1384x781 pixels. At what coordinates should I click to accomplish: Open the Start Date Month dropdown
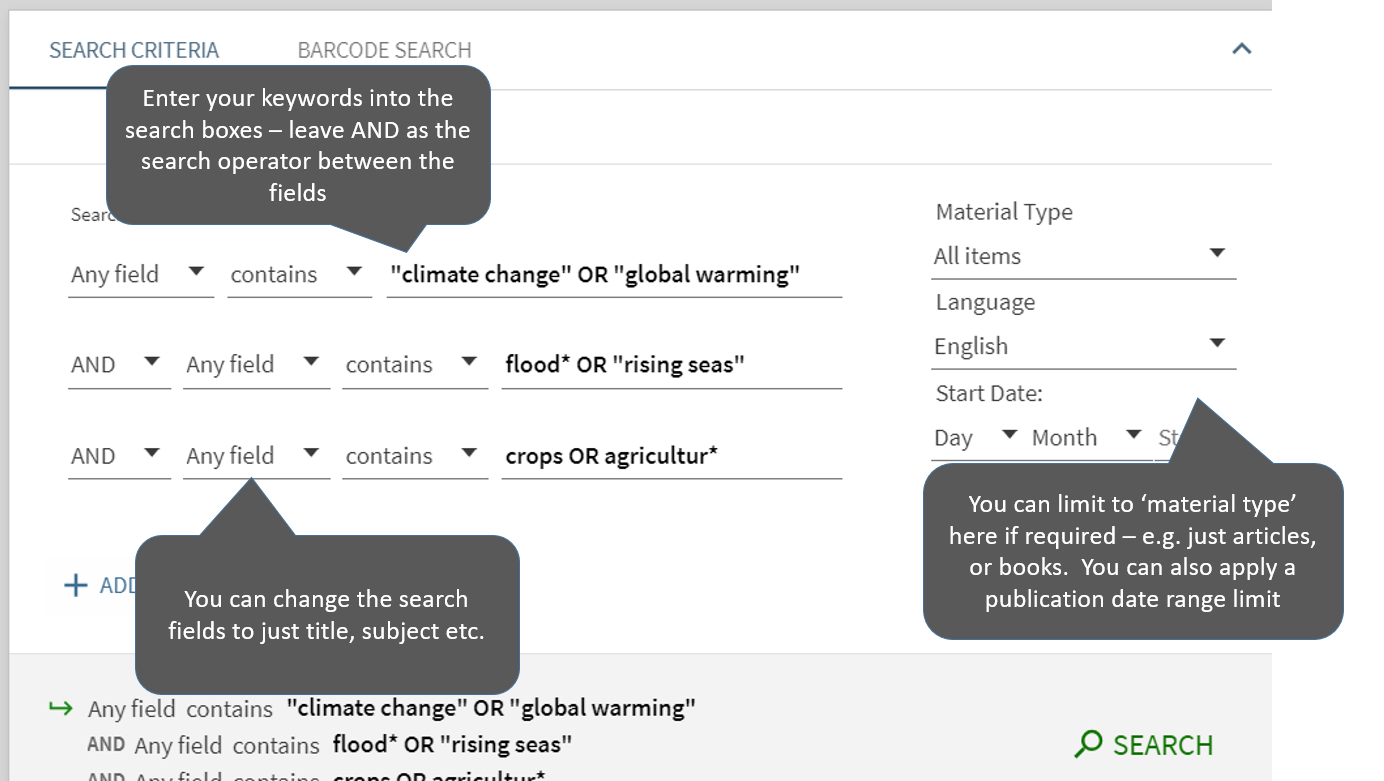point(1087,438)
